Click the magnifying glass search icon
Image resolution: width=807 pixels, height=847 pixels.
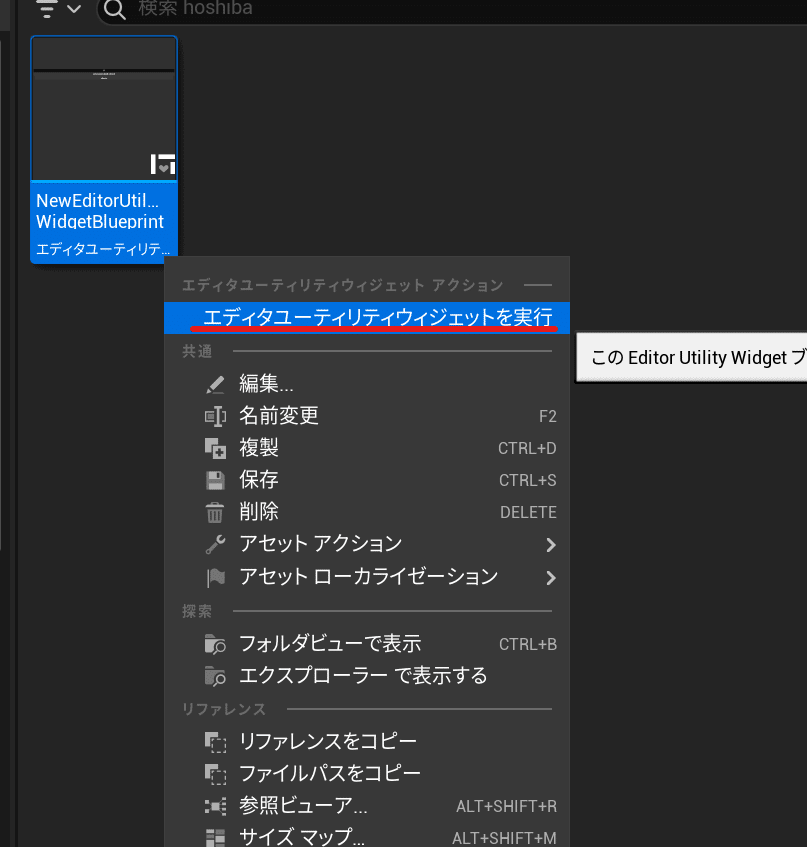pos(112,12)
